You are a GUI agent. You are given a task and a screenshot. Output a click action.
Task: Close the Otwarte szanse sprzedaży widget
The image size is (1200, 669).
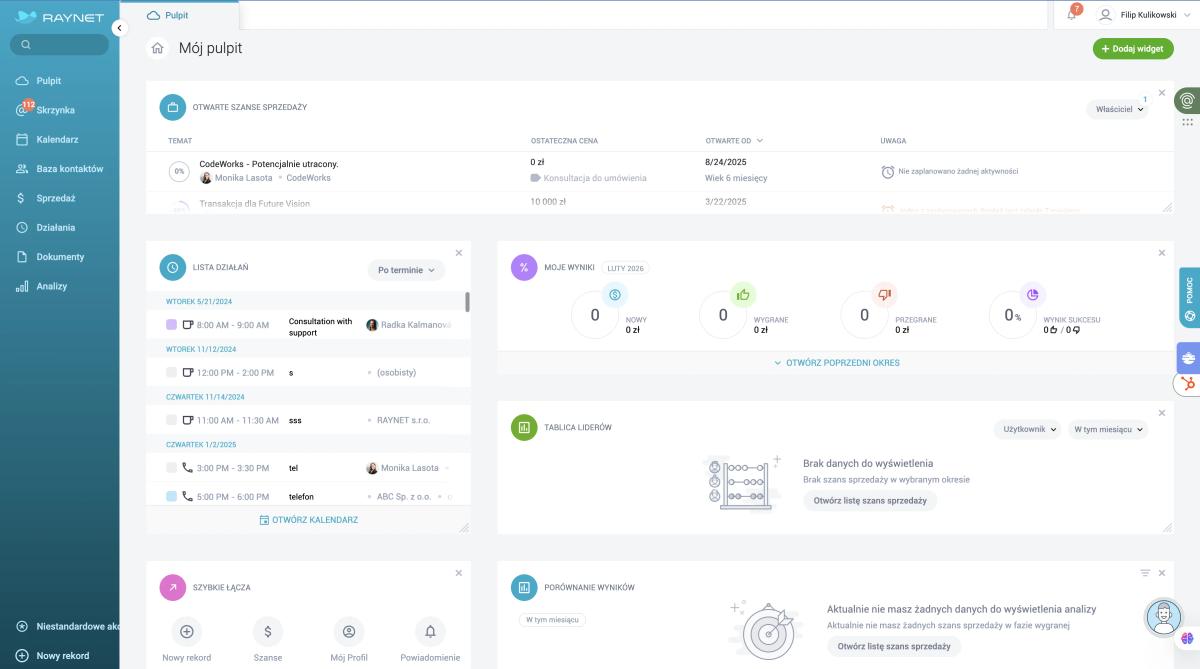pos(1162,93)
